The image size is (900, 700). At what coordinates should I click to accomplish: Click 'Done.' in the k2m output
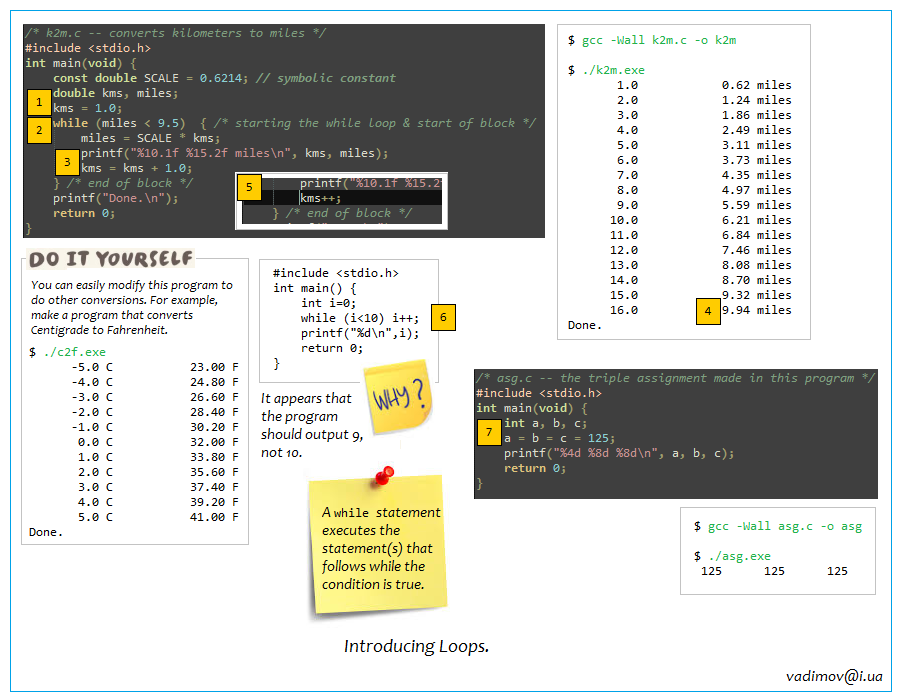pos(585,325)
